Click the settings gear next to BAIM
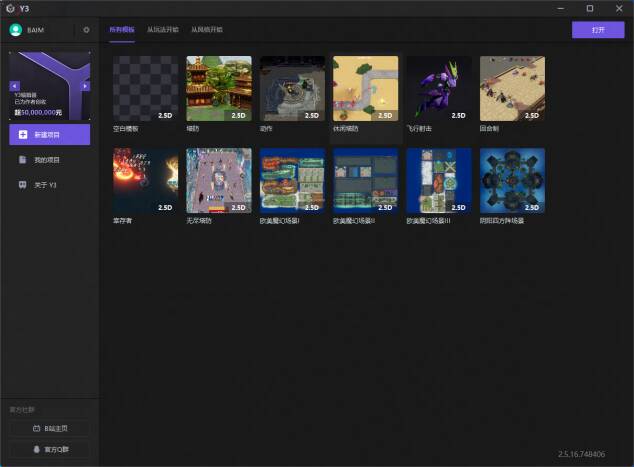 pyautogui.click(x=86, y=30)
